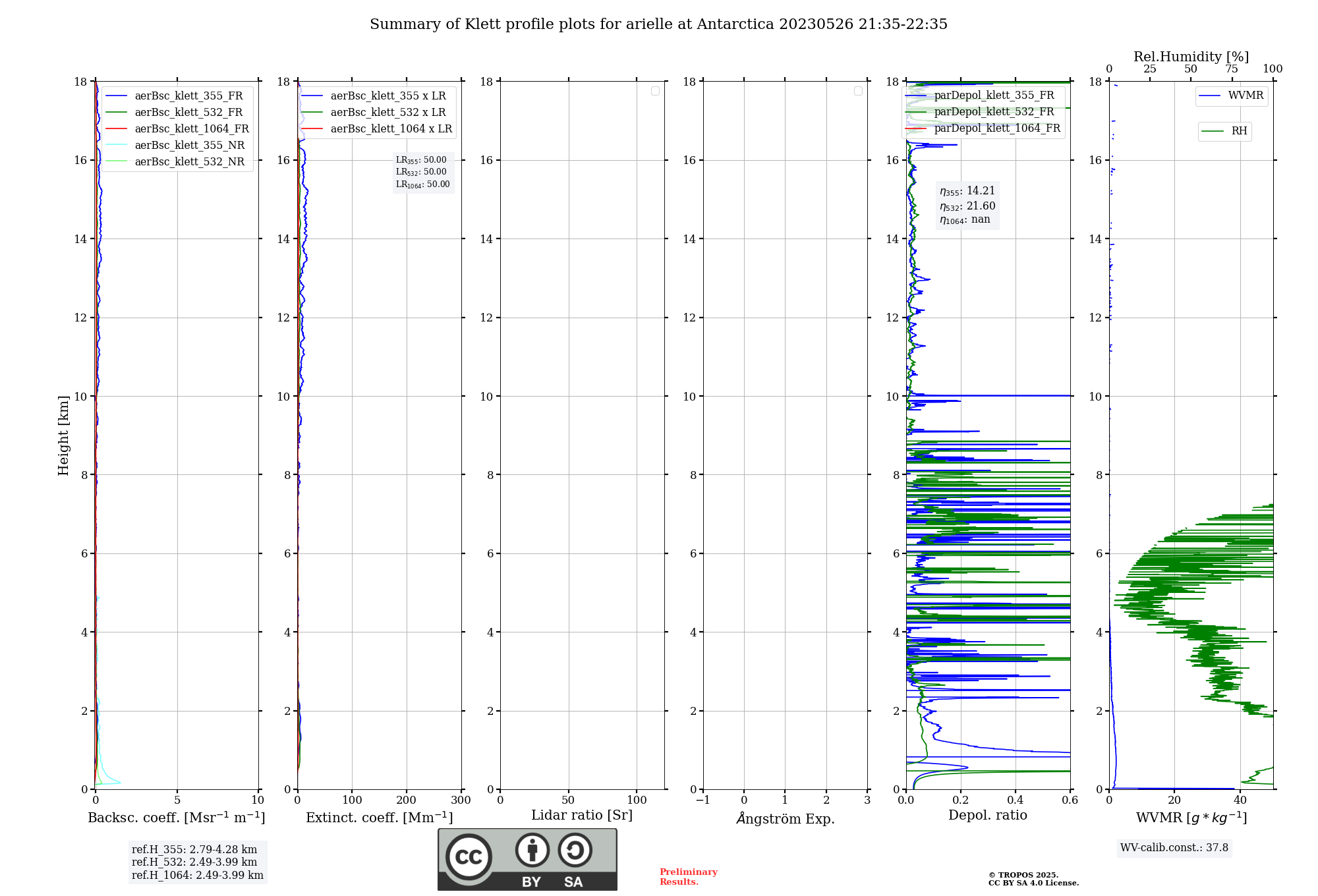Click ref.H_1064: 2.49-3.99 km text
The width and height of the screenshot is (1318, 896).
198,876
